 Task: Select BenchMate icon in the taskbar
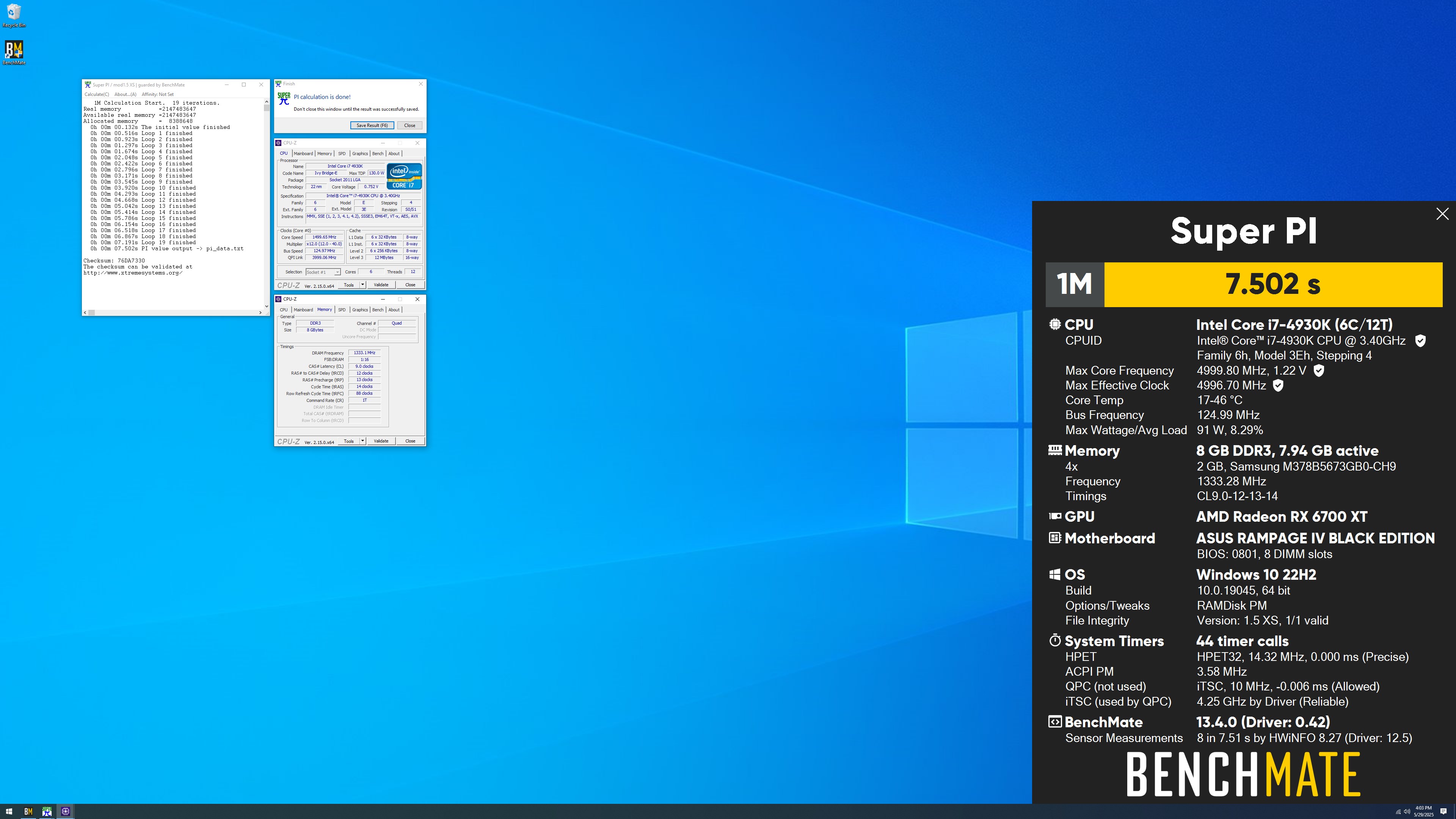point(28,811)
